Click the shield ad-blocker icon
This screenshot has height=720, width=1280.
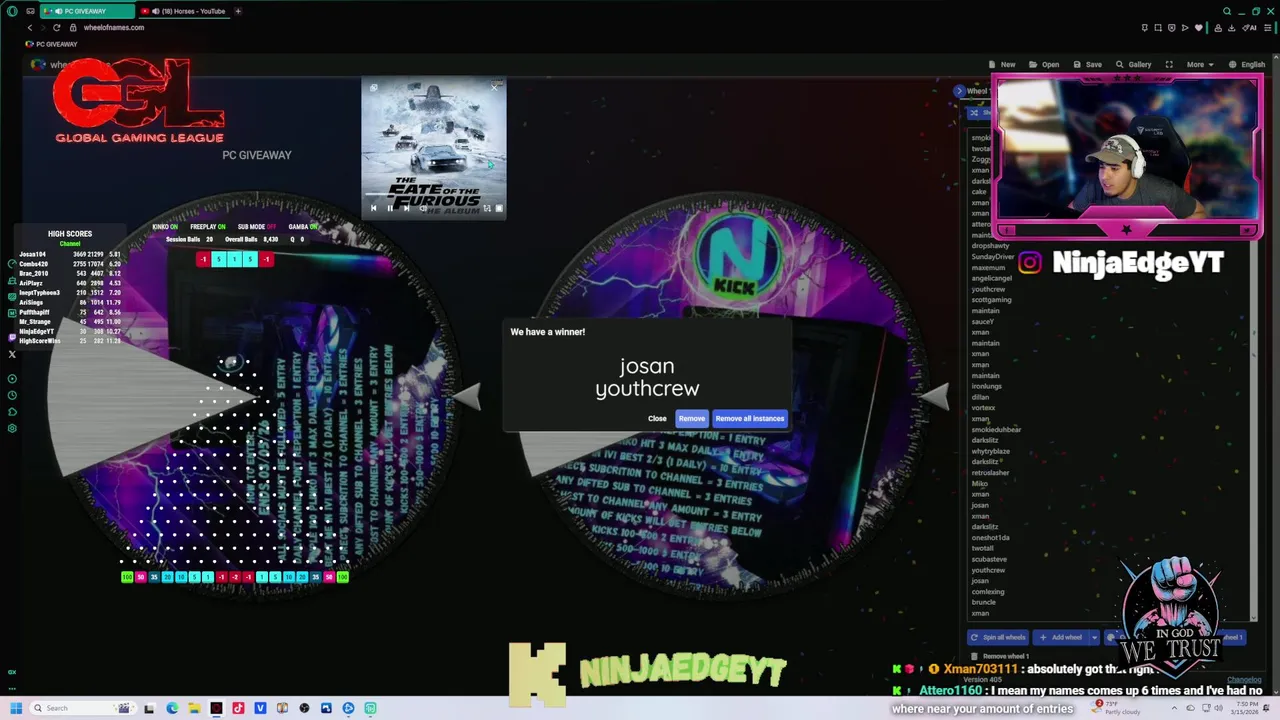point(1171,28)
